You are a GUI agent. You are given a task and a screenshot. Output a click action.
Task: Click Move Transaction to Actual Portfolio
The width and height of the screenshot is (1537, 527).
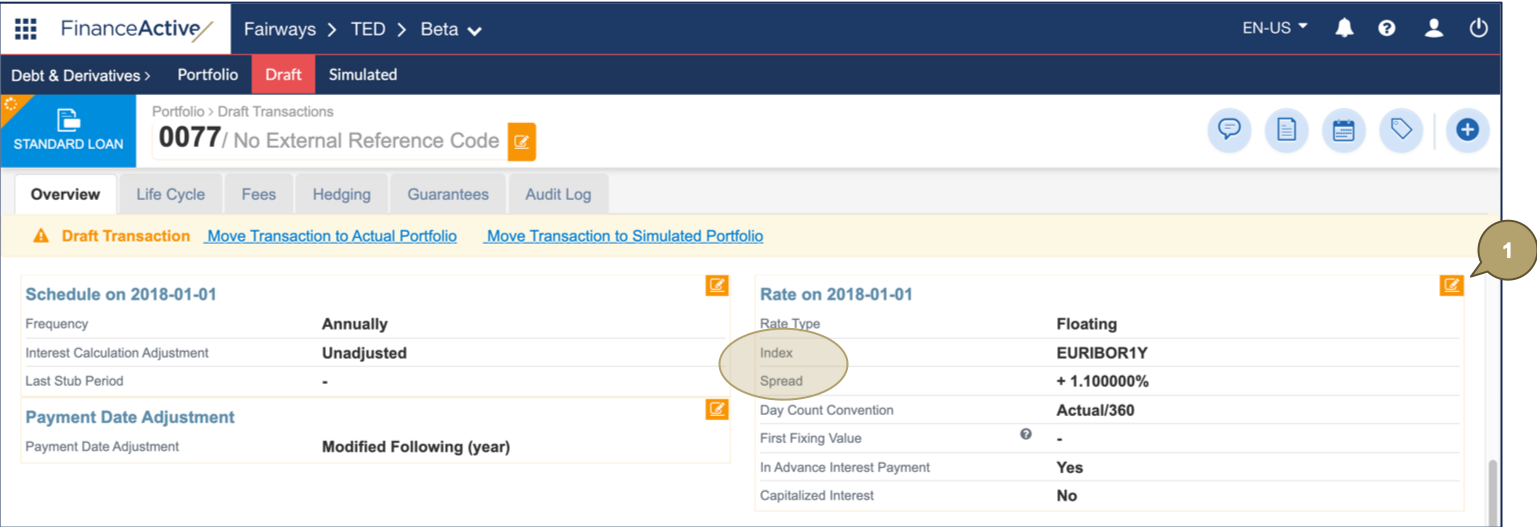click(332, 236)
